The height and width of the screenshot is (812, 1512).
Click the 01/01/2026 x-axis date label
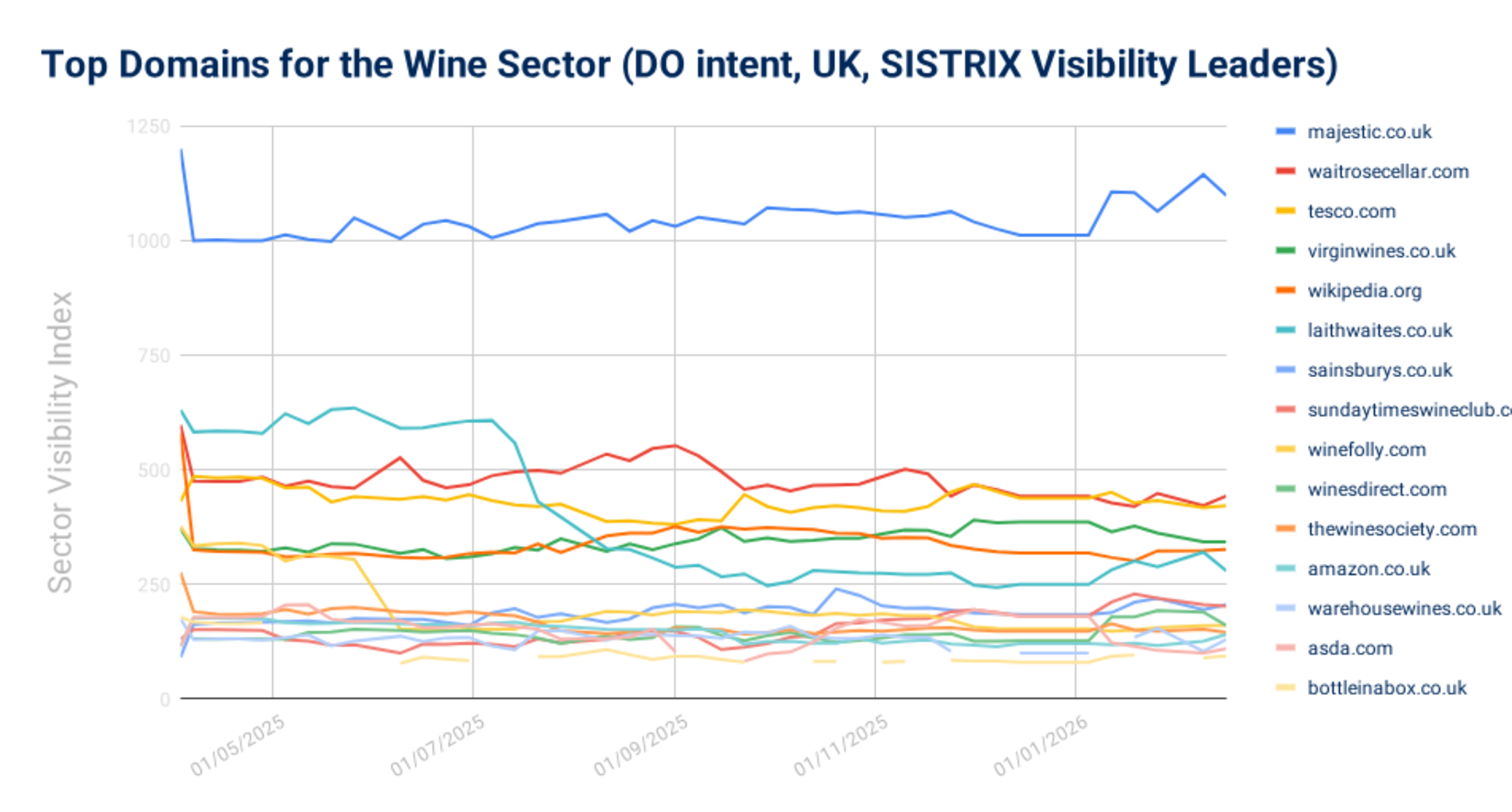pos(1042,745)
